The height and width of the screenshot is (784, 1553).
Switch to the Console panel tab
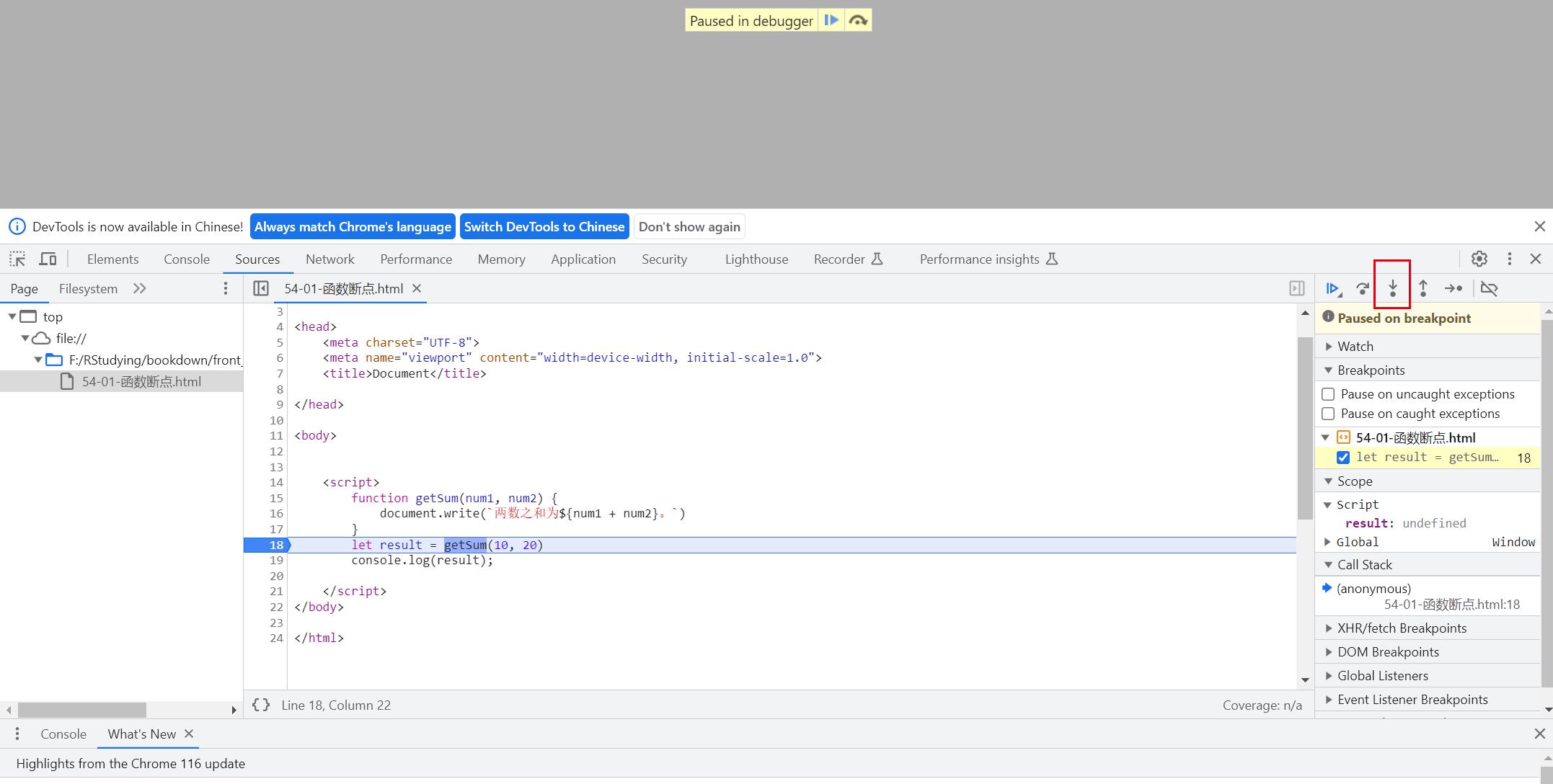point(187,259)
